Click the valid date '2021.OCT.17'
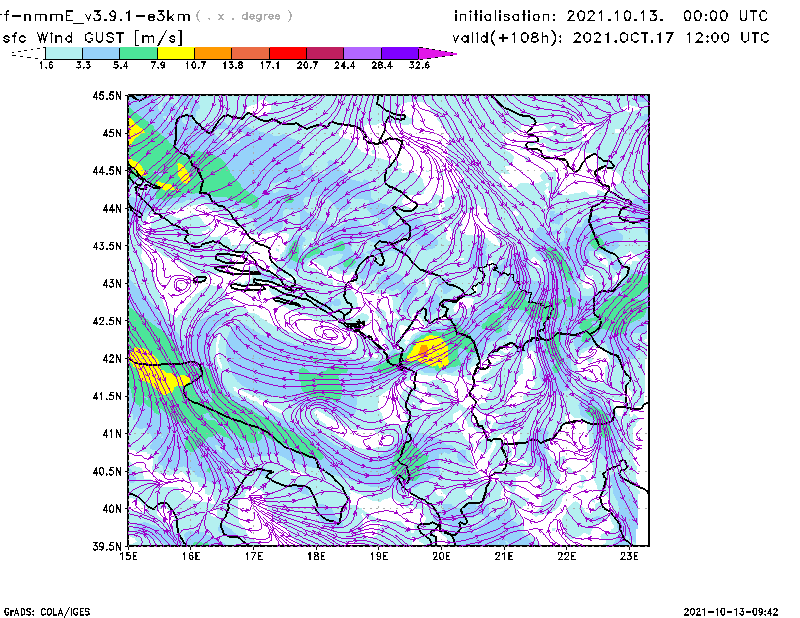This screenshot has height=618, width=800. (x=623, y=38)
